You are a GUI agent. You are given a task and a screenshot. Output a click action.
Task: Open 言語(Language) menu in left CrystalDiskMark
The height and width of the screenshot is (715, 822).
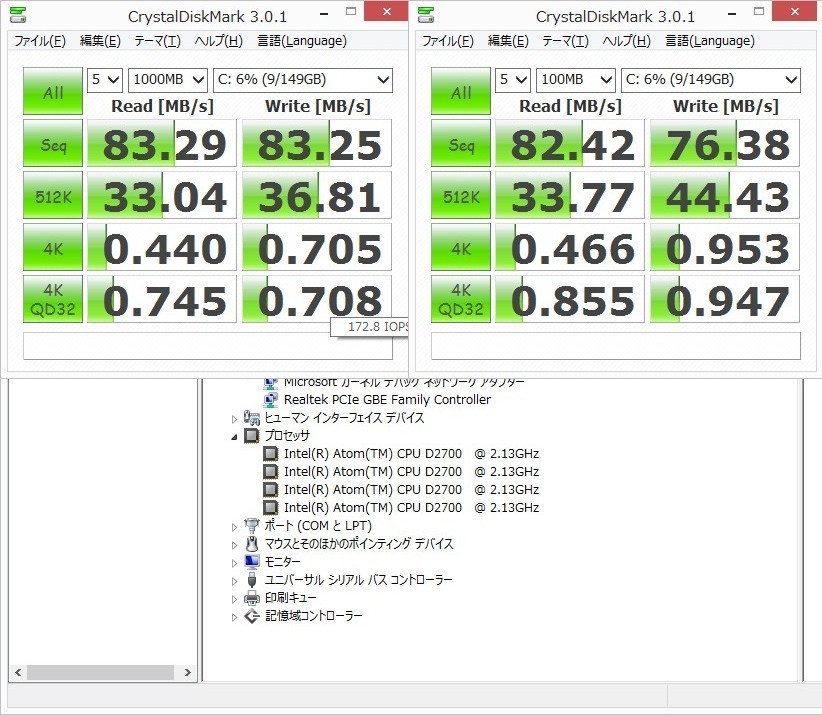(x=302, y=41)
